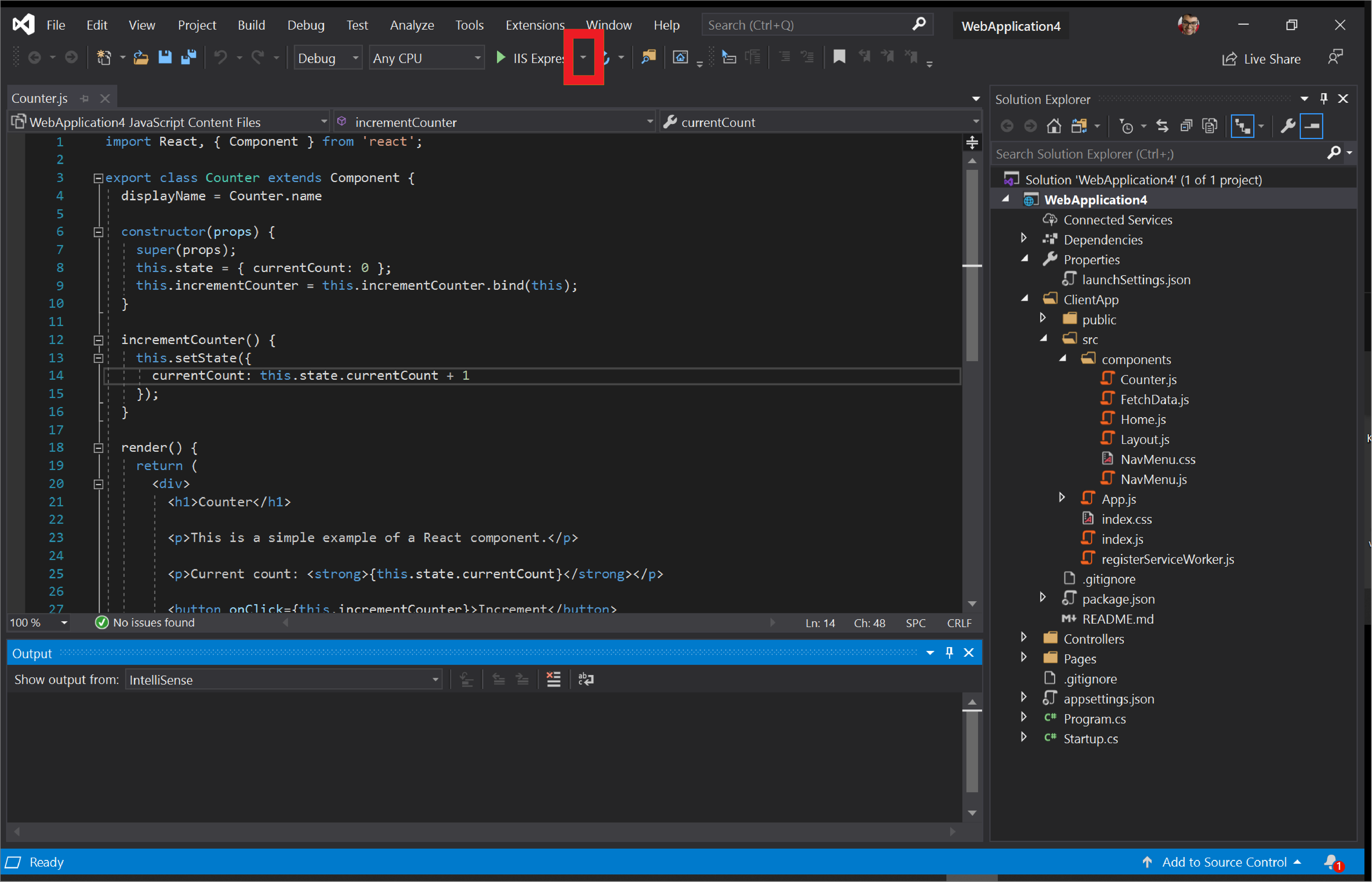Click the pin/dock icon in Solution Explorer
Viewport: 1372px width, 882px height.
tap(1325, 98)
